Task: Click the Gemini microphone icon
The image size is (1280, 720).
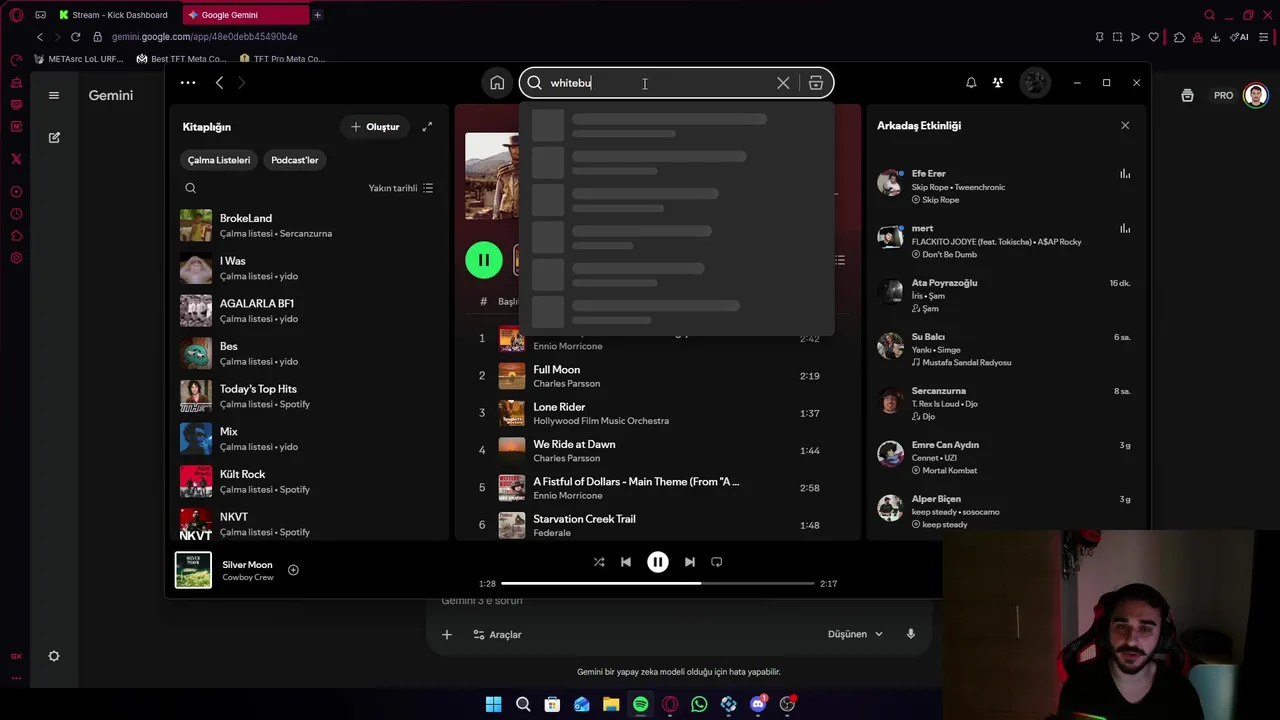Action: click(x=910, y=634)
